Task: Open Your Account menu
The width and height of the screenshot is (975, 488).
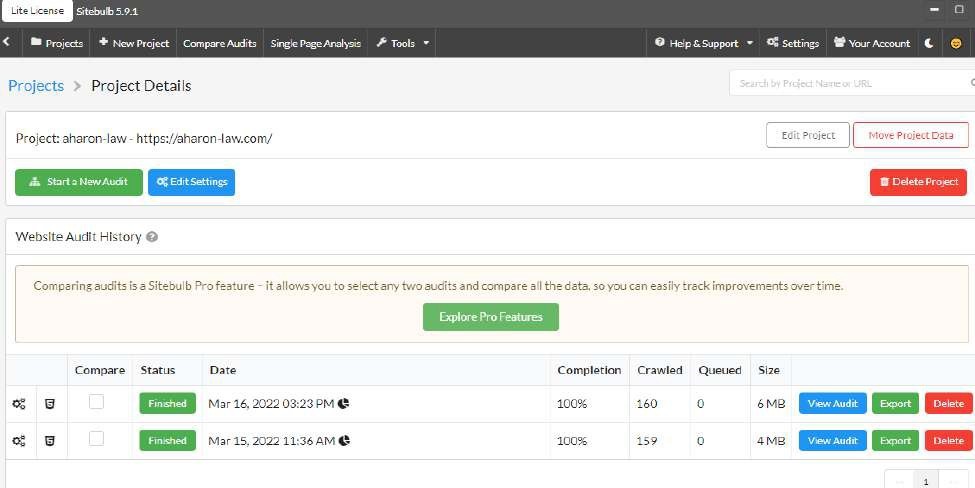Action: click(872, 43)
